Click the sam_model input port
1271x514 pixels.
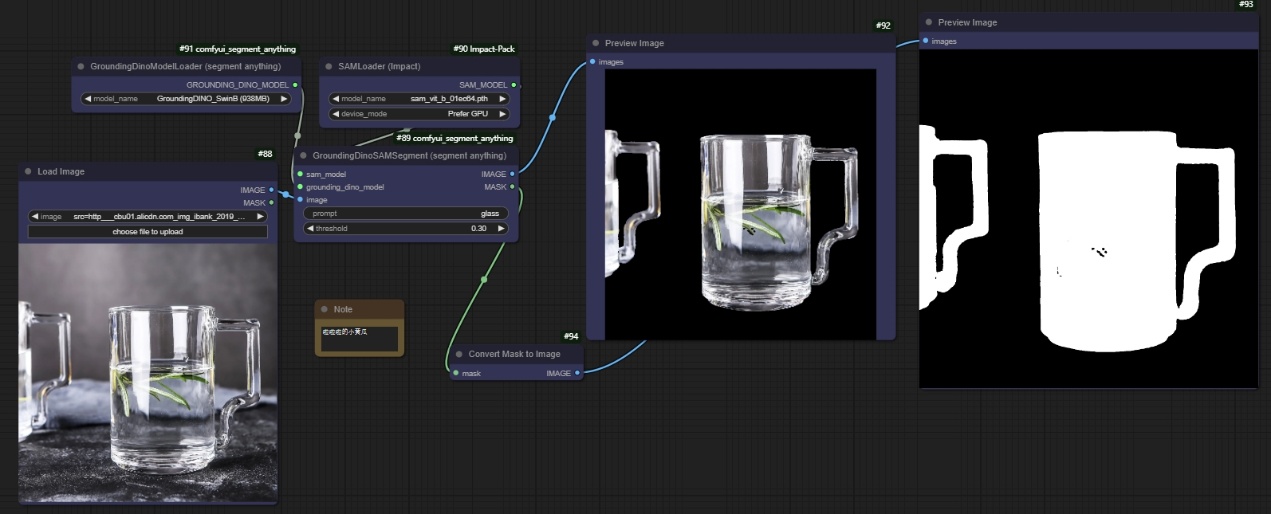click(300, 174)
